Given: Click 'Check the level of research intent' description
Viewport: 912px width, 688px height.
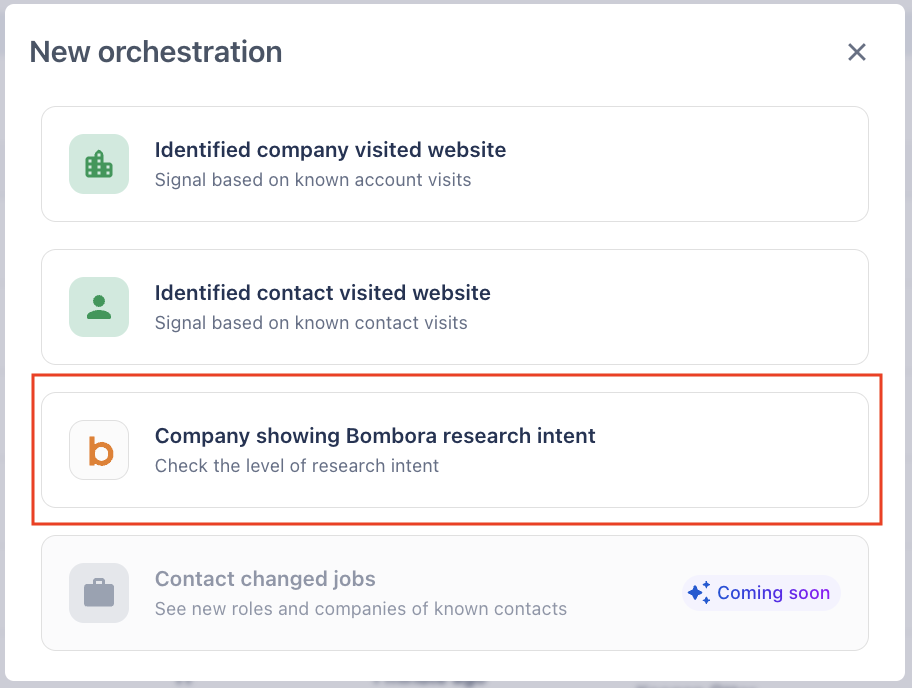Looking at the screenshot, I should click(x=297, y=466).
